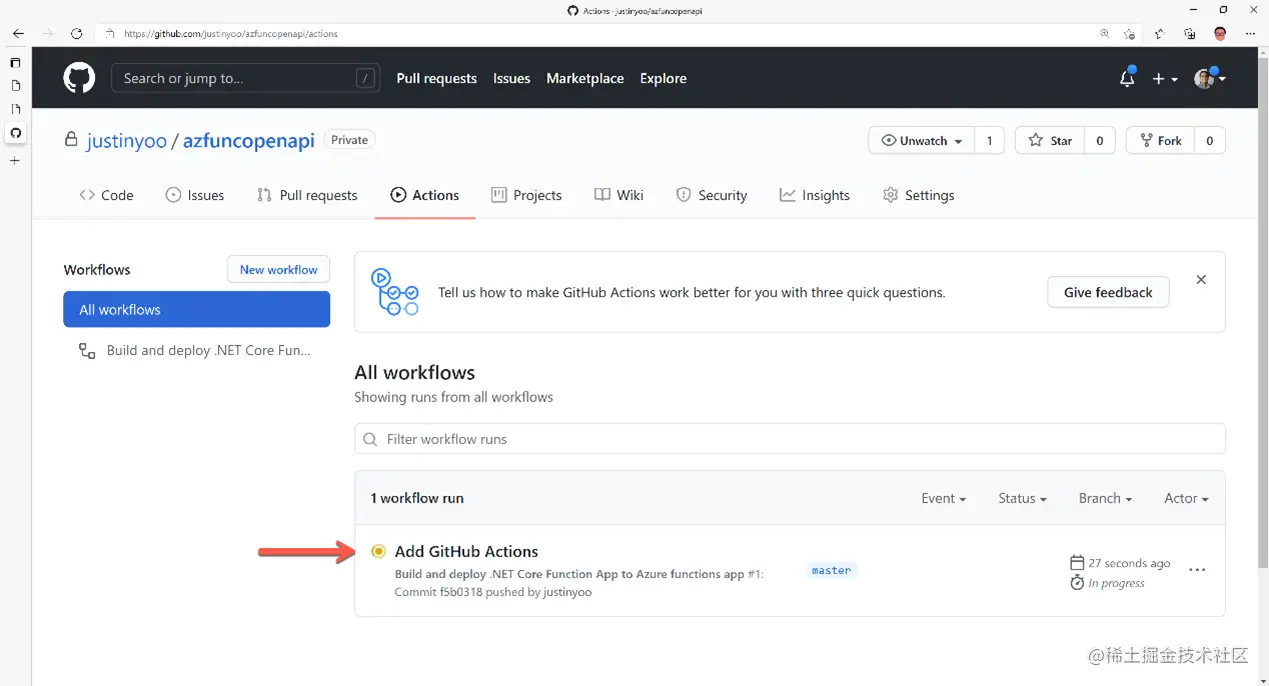Viewport: 1269px width, 686px height.
Task: Switch to the Code tab
Action: point(106,195)
